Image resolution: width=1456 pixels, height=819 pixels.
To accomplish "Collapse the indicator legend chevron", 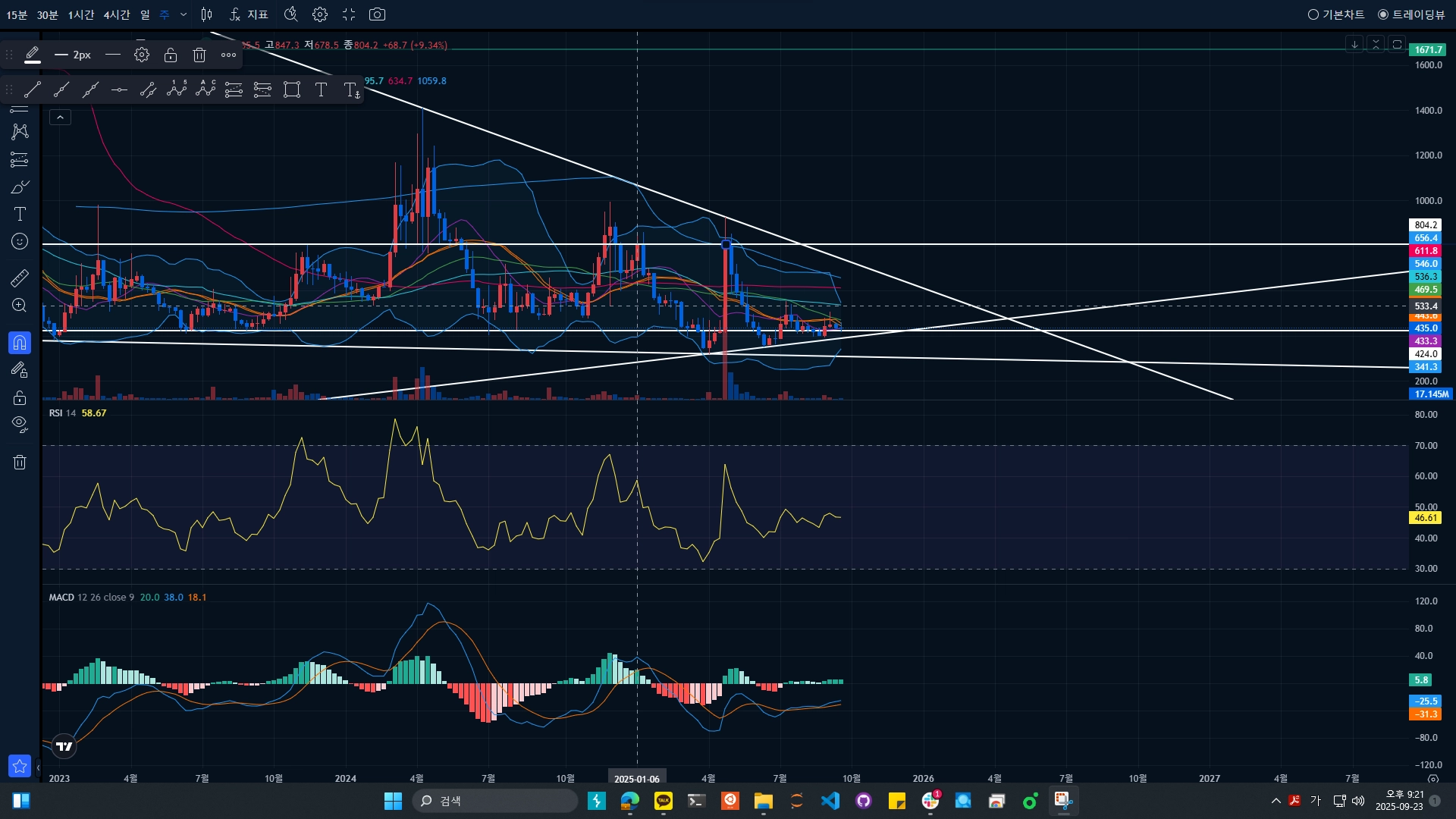I will click(60, 117).
